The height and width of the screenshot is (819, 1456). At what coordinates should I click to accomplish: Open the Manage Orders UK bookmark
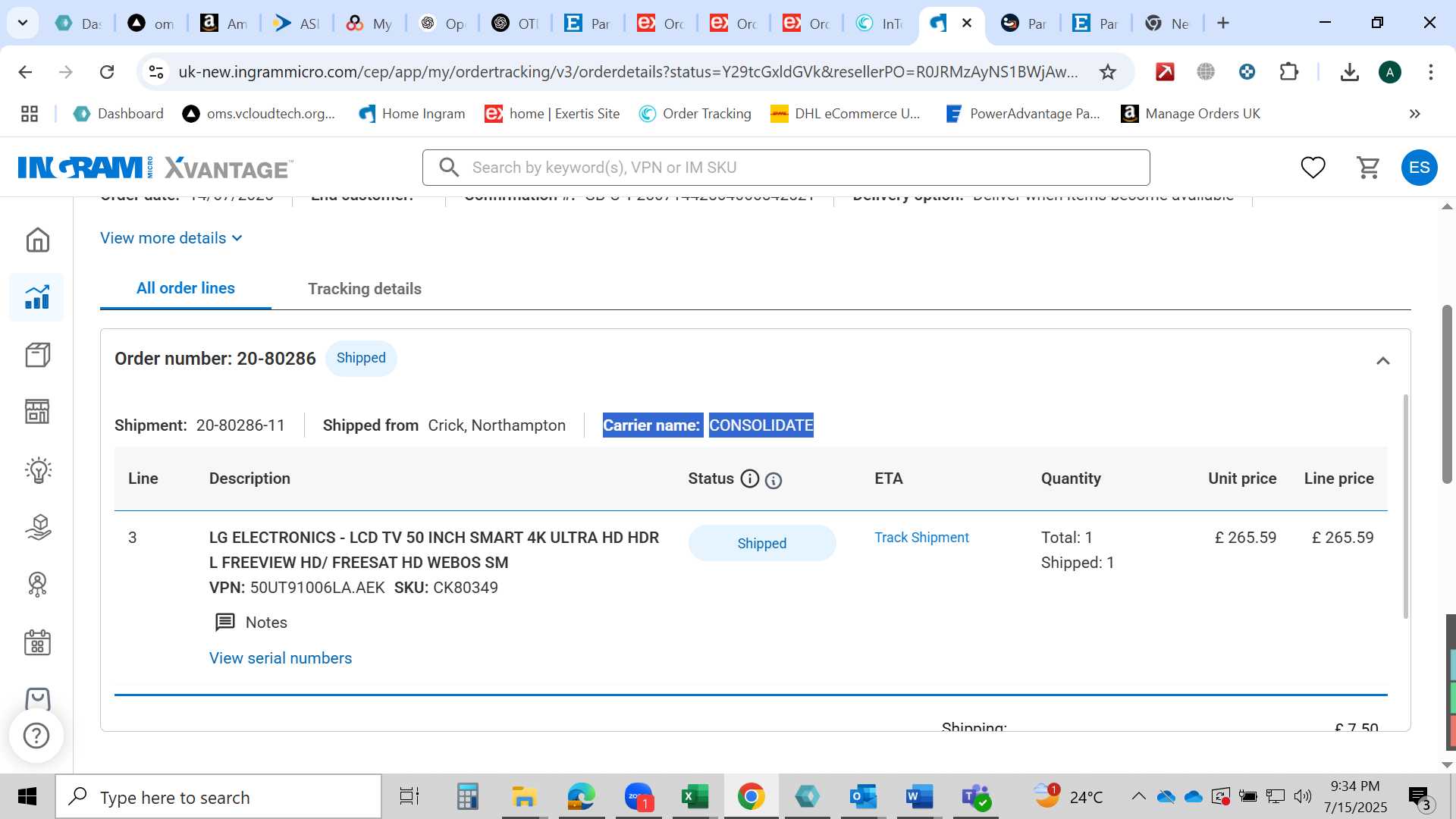point(1191,114)
